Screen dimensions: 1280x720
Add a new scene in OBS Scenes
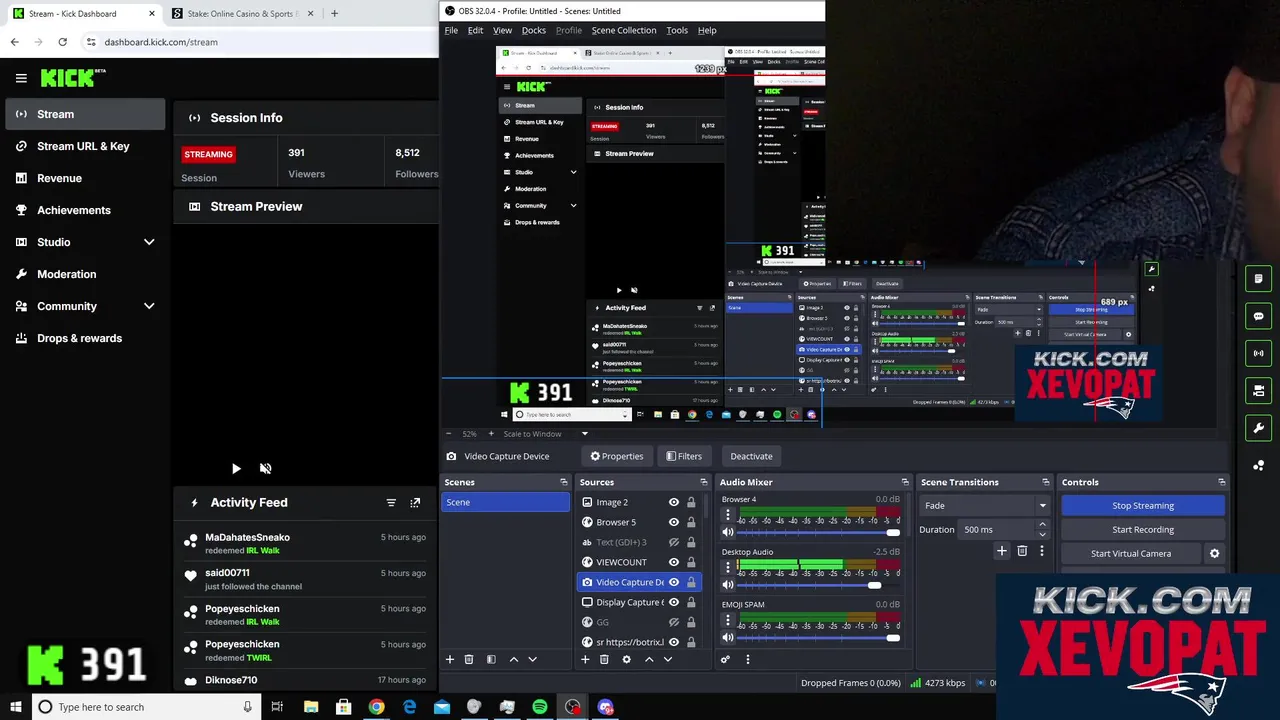[450, 659]
